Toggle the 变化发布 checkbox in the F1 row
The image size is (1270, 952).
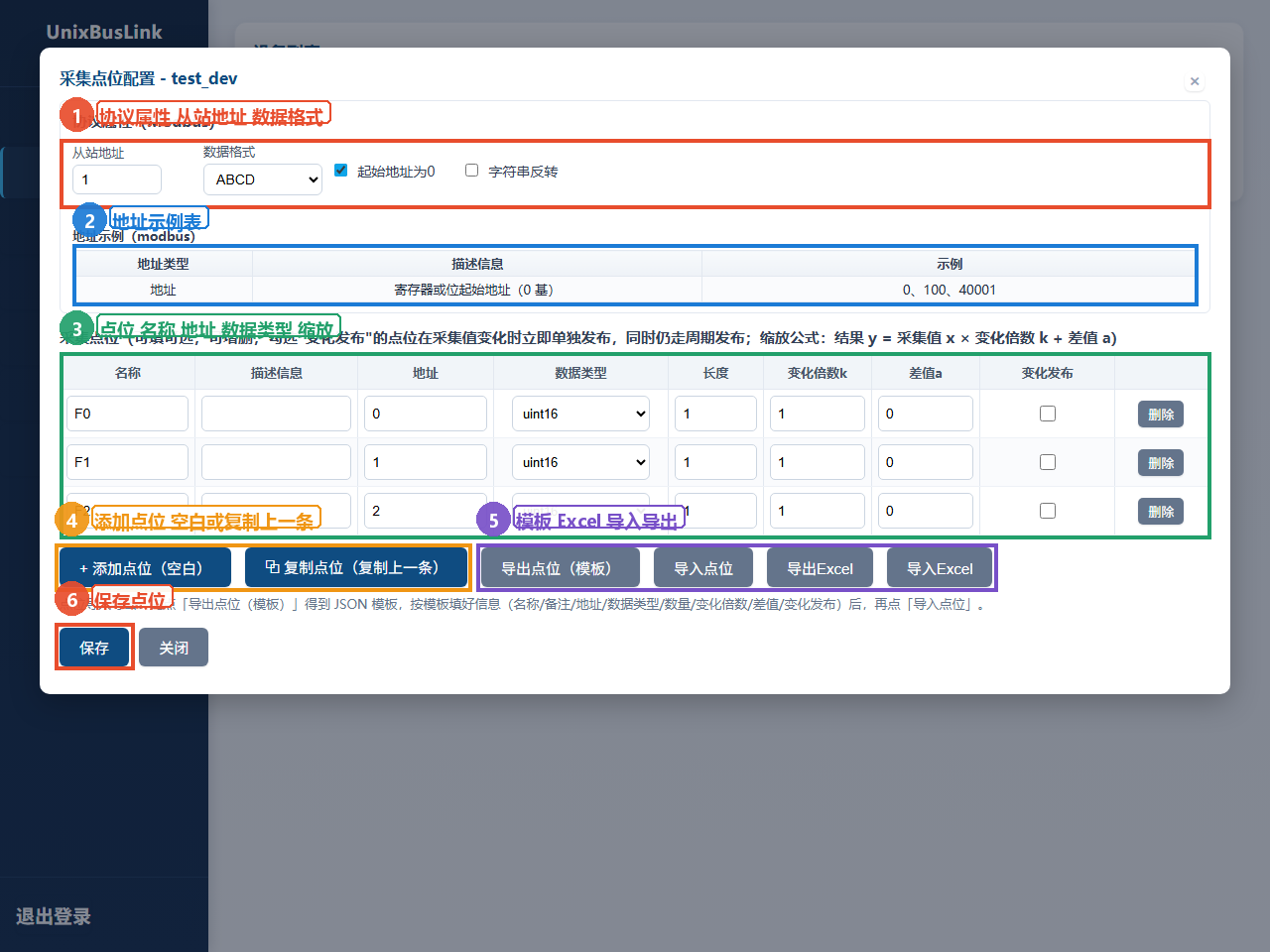pos(1048,462)
